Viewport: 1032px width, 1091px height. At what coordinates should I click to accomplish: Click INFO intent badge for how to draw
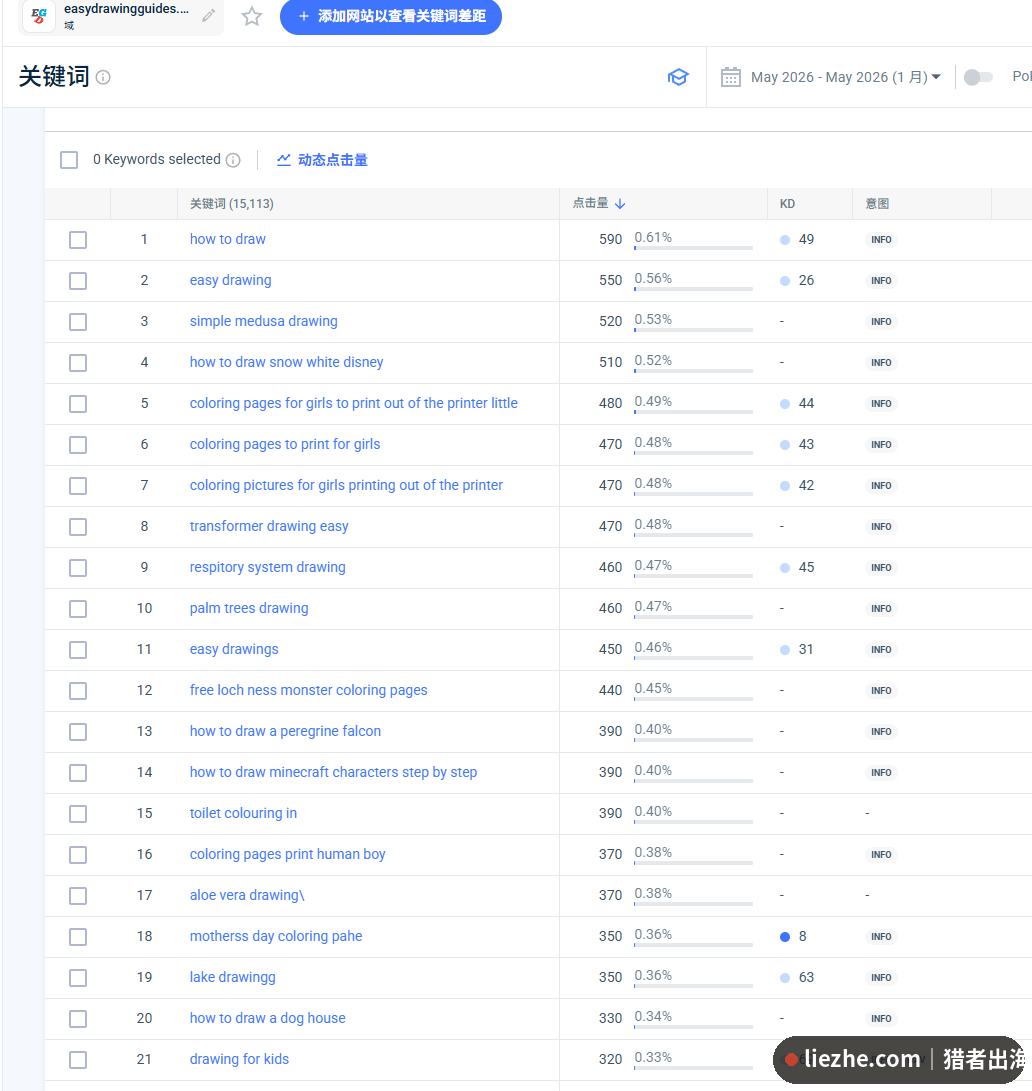(x=881, y=240)
